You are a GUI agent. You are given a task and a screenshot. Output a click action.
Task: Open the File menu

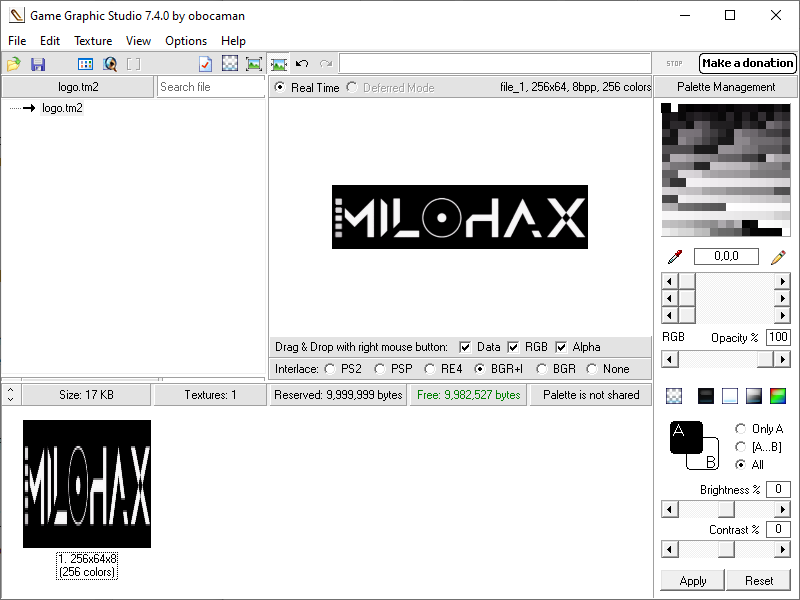pyautogui.click(x=17, y=41)
